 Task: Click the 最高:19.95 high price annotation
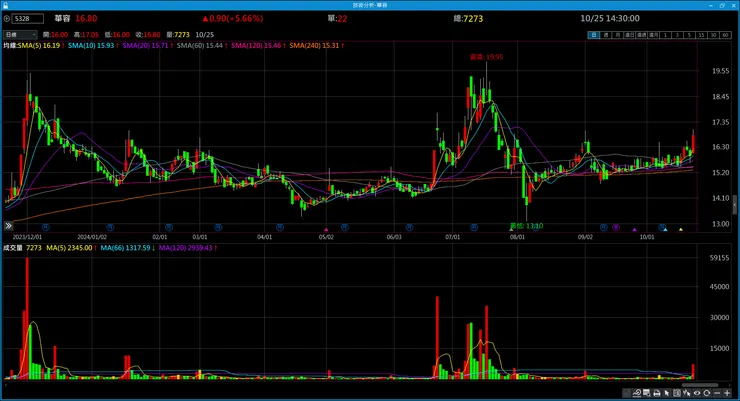tap(486, 57)
